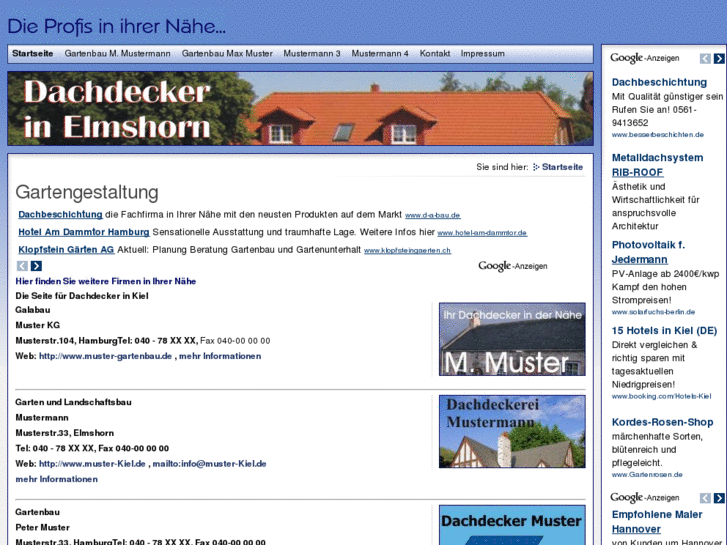Click 'Peter Muster' listing name
727x545 pixels.
pyautogui.click(x=43, y=527)
